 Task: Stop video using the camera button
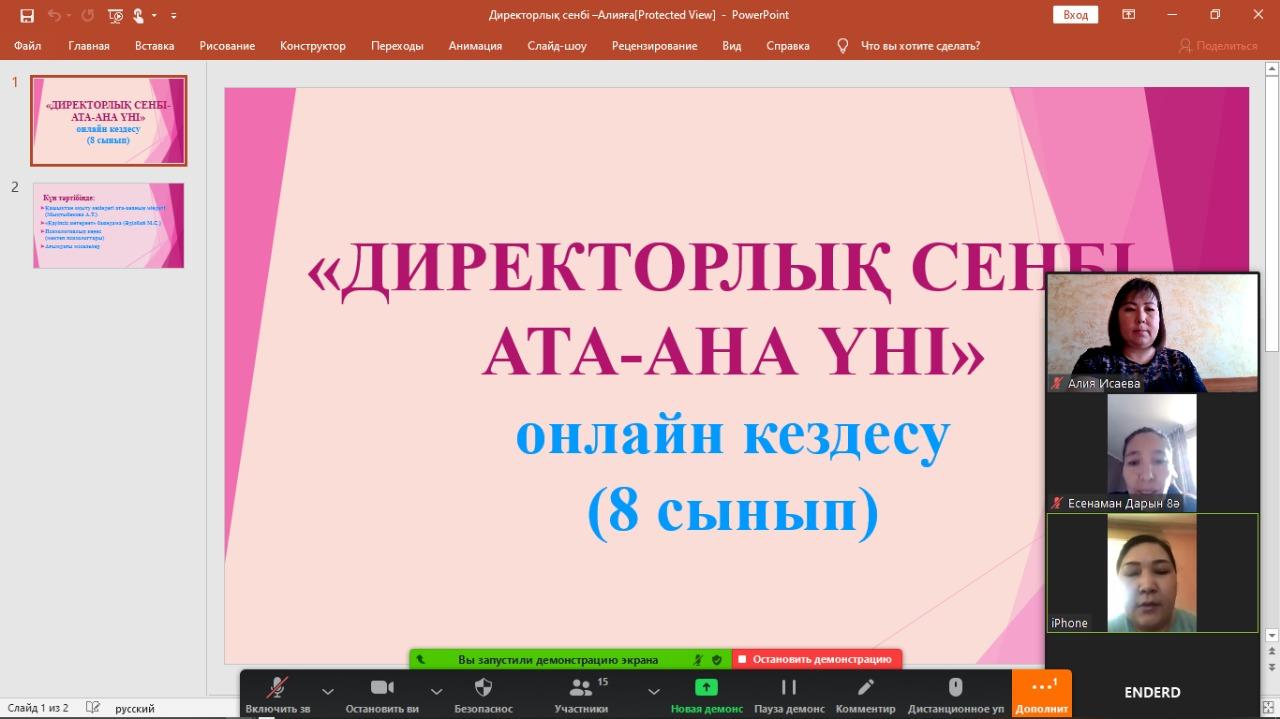tap(382, 687)
